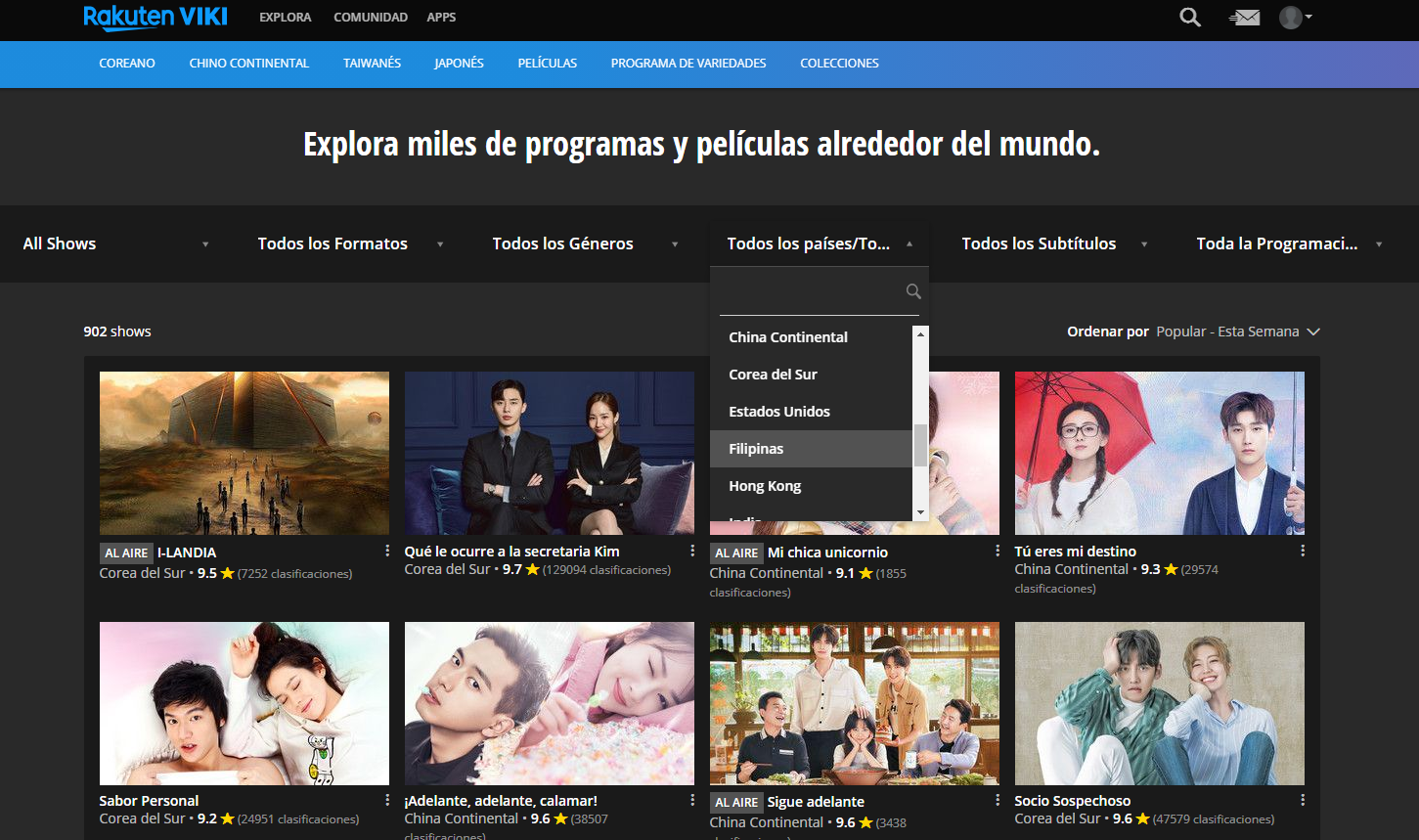Click the magnifier inside country filter search

pos(913,291)
